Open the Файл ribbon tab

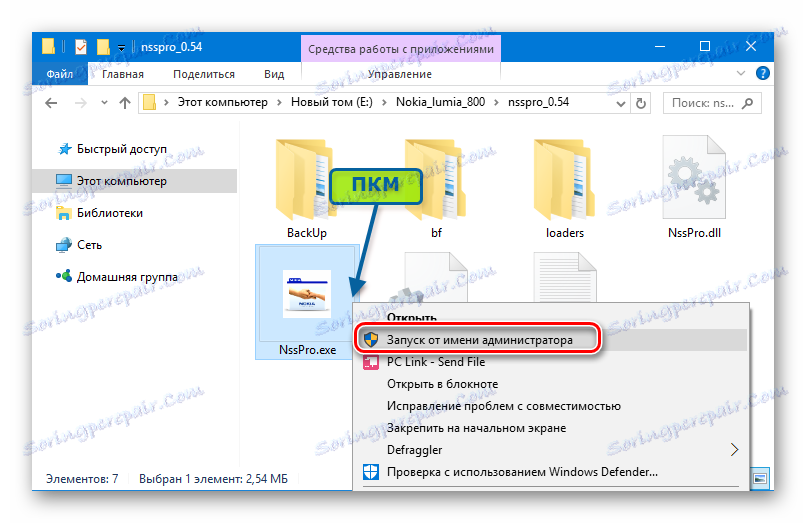pyautogui.click(x=60, y=74)
